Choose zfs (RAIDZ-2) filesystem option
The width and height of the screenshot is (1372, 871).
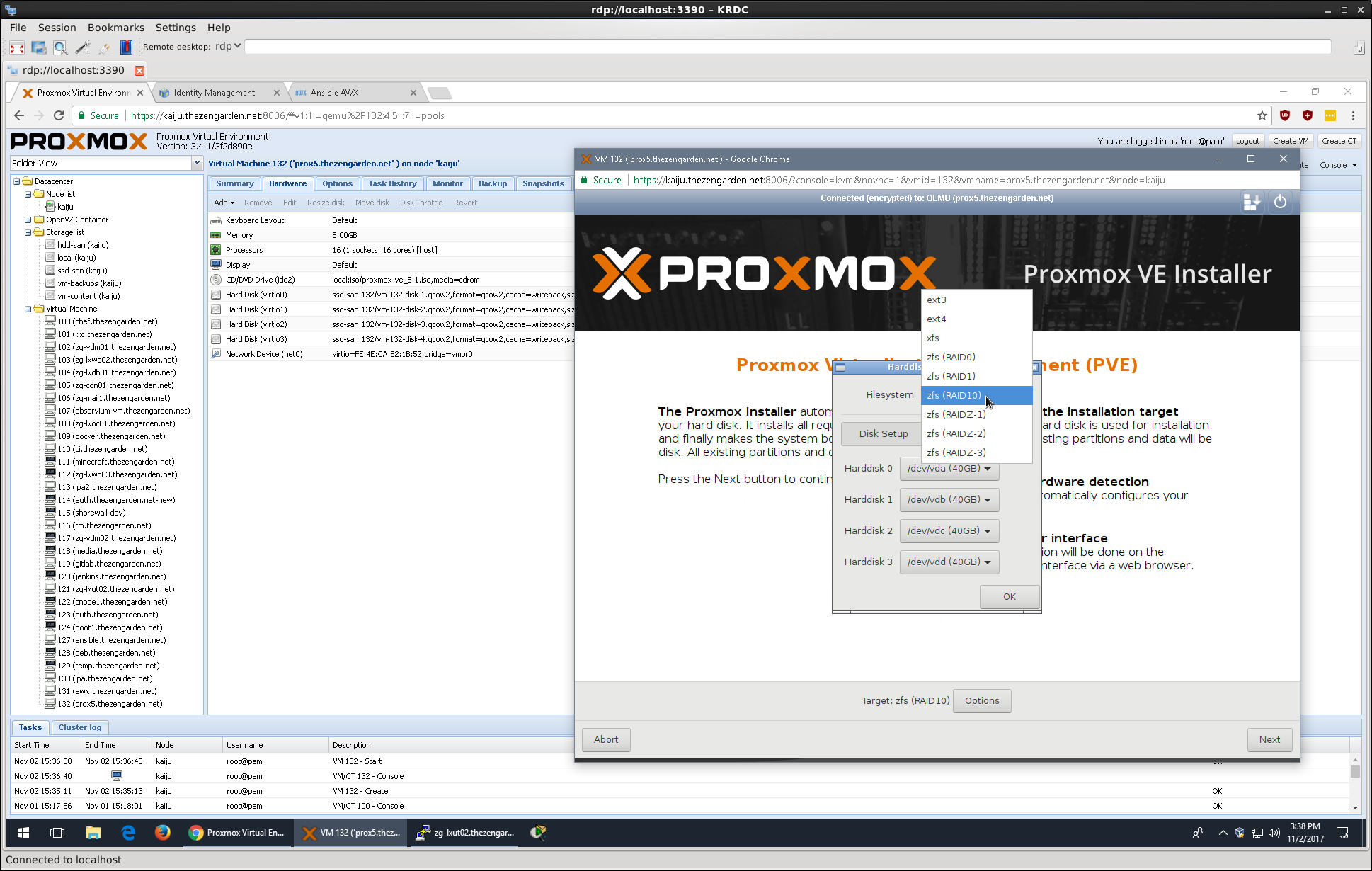coord(976,433)
